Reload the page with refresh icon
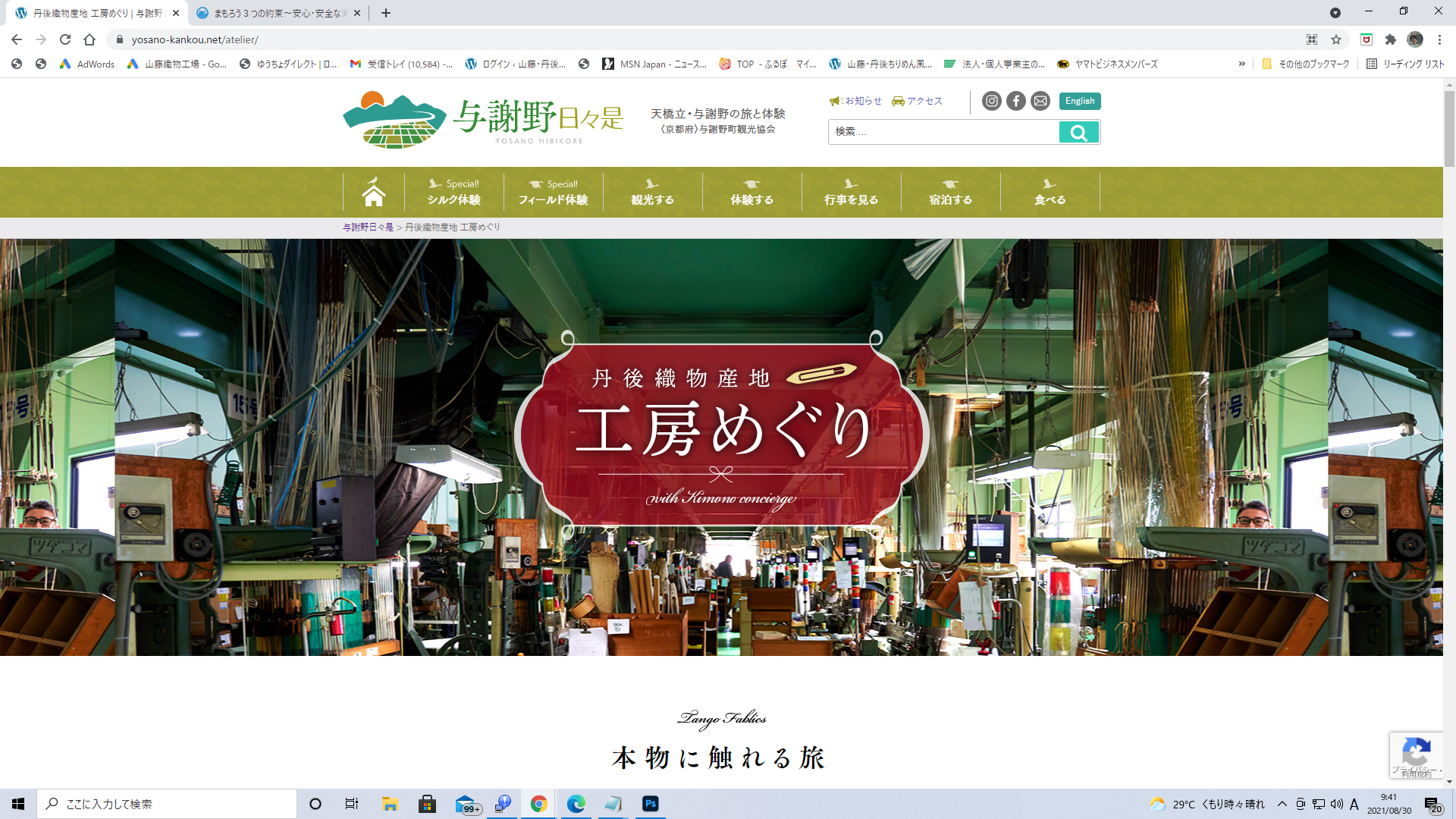This screenshot has width=1456, height=819. (x=65, y=39)
